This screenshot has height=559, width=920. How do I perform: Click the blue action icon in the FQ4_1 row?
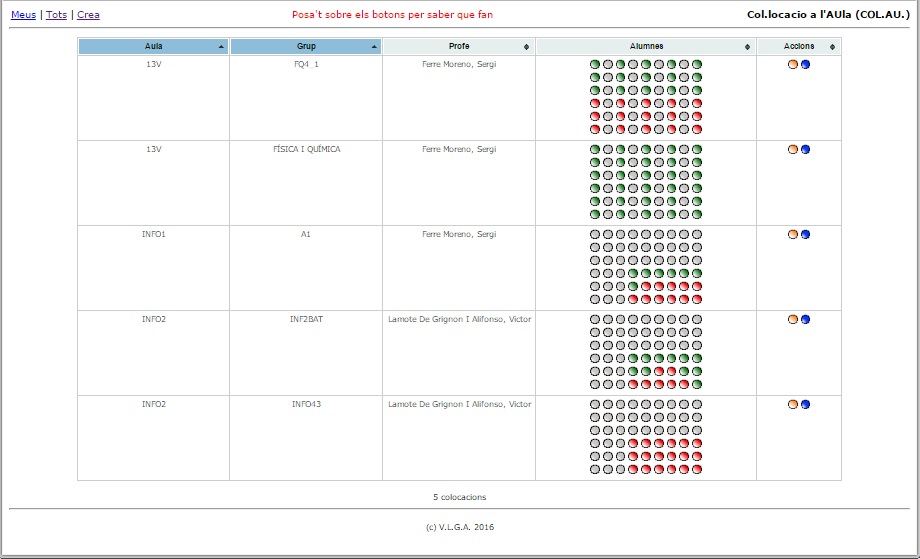(x=806, y=65)
